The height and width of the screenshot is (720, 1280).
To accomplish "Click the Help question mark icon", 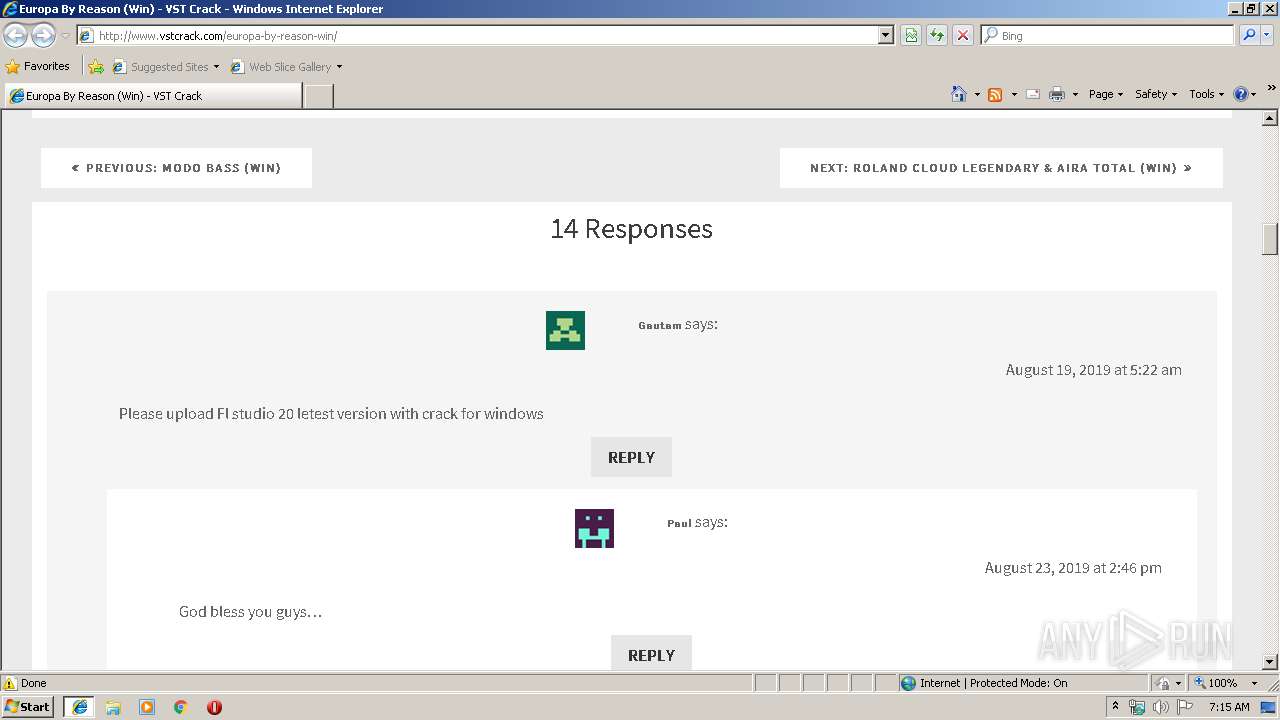I will coord(1241,94).
